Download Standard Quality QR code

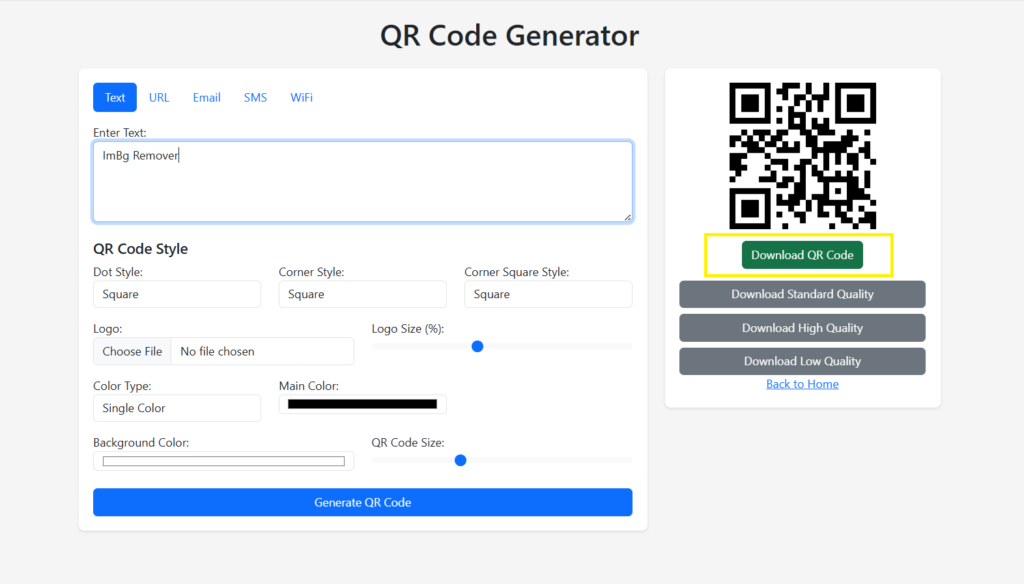click(802, 294)
